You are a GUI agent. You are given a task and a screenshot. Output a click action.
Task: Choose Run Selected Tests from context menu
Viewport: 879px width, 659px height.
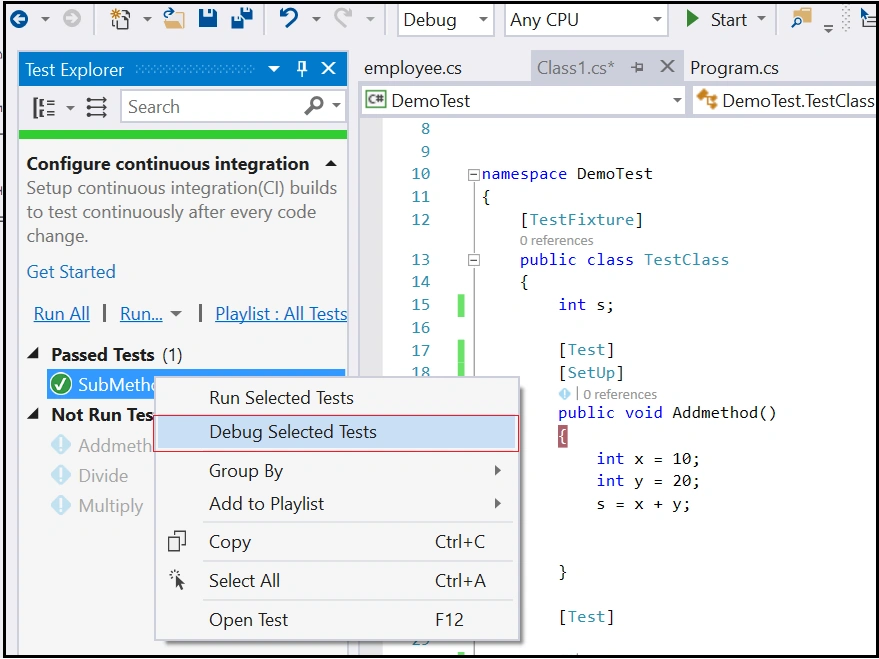pos(336,398)
